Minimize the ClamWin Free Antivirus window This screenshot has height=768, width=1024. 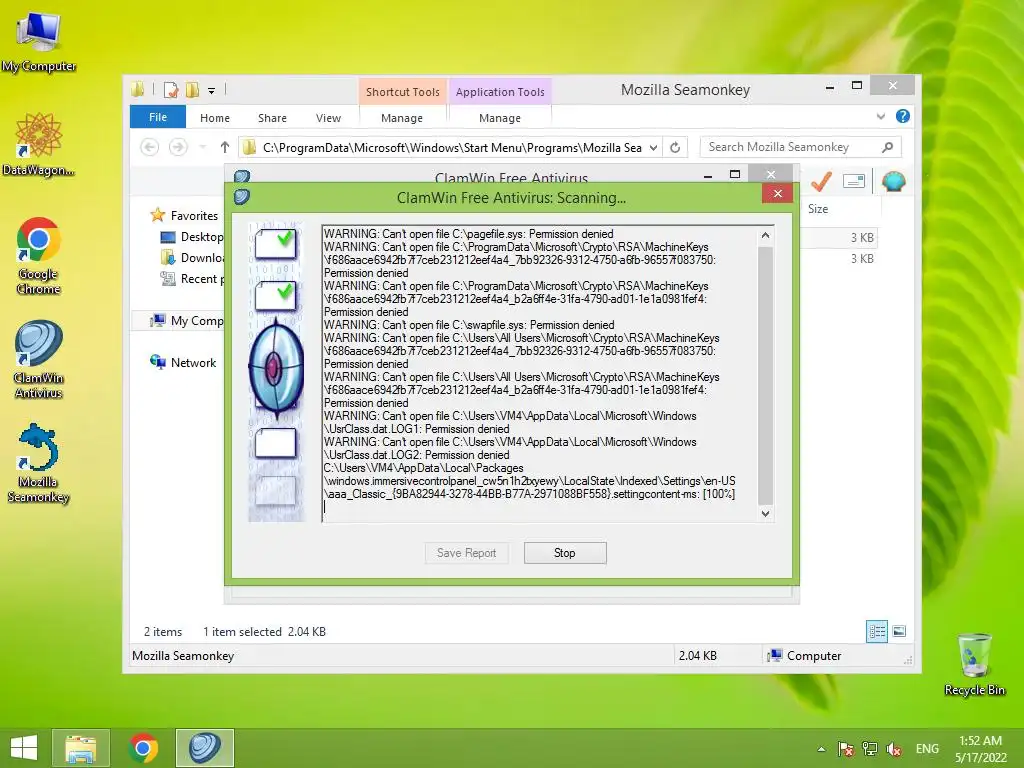(708, 176)
